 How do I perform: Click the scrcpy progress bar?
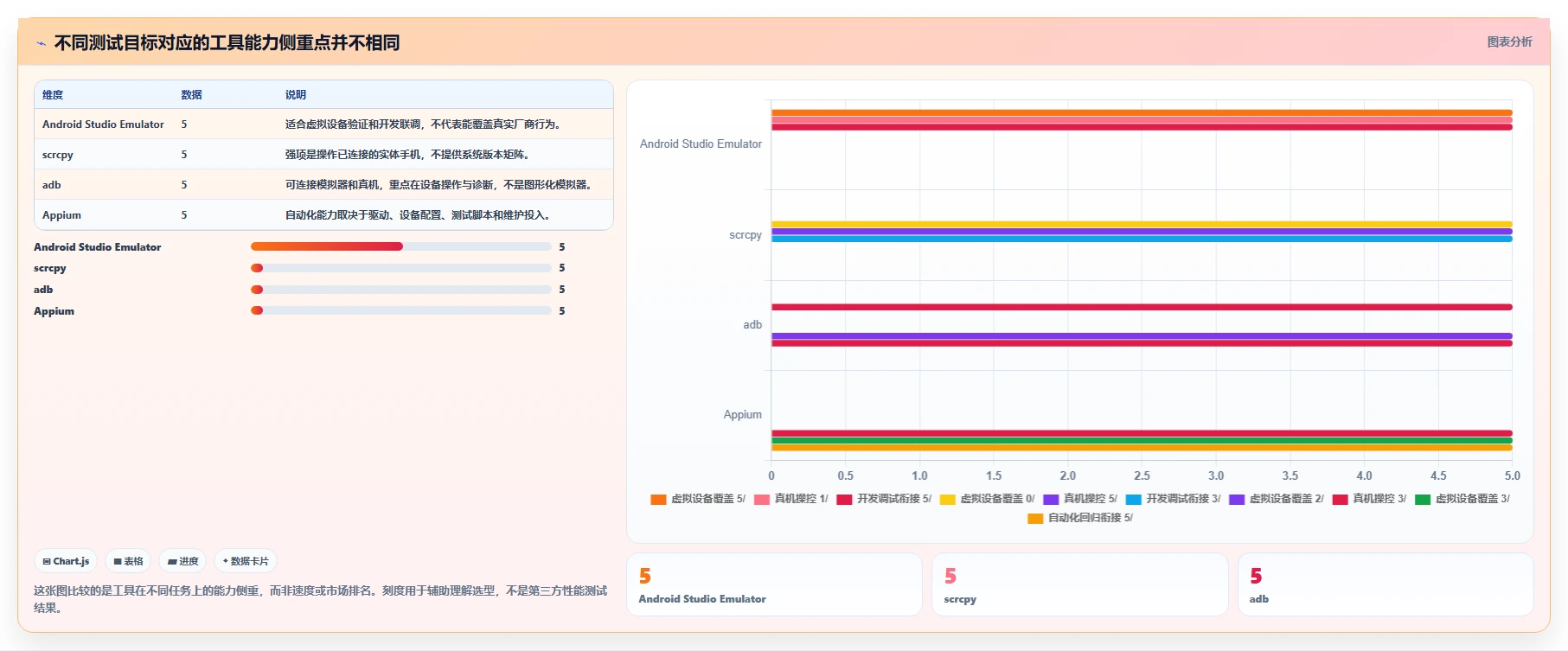[400, 268]
